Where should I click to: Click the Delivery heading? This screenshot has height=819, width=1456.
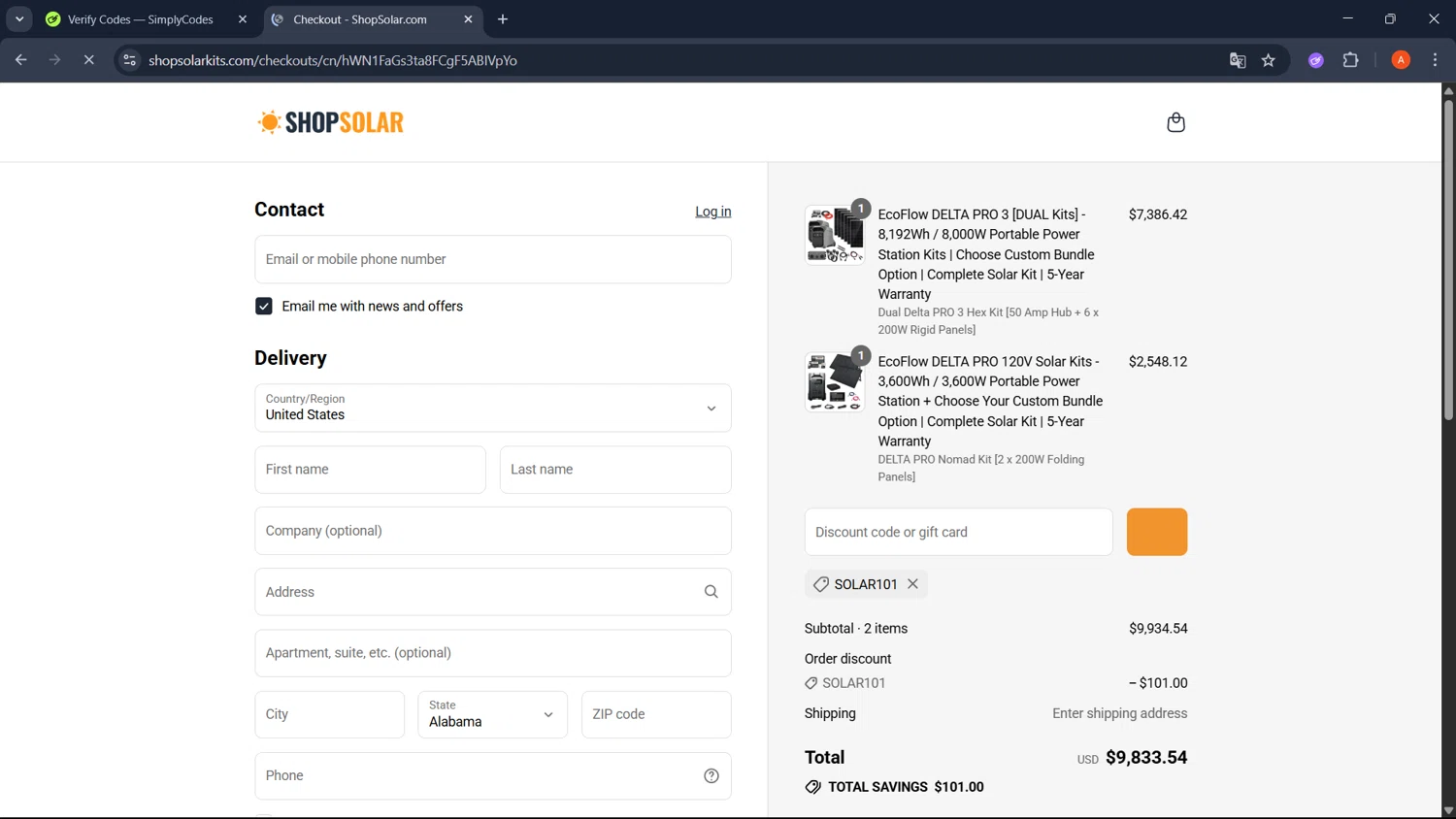click(x=290, y=358)
